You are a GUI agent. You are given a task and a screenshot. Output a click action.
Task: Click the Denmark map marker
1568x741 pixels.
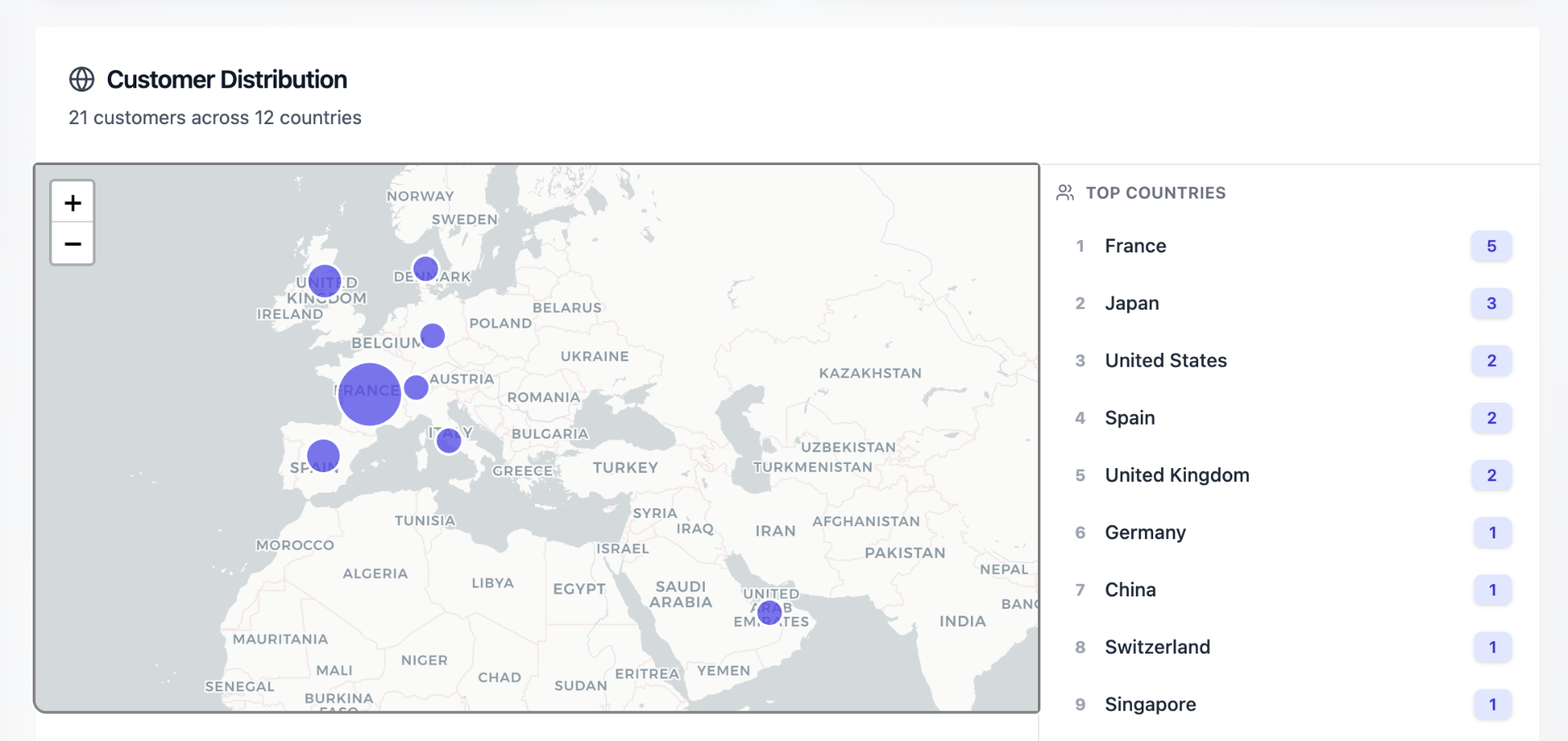coord(425,268)
